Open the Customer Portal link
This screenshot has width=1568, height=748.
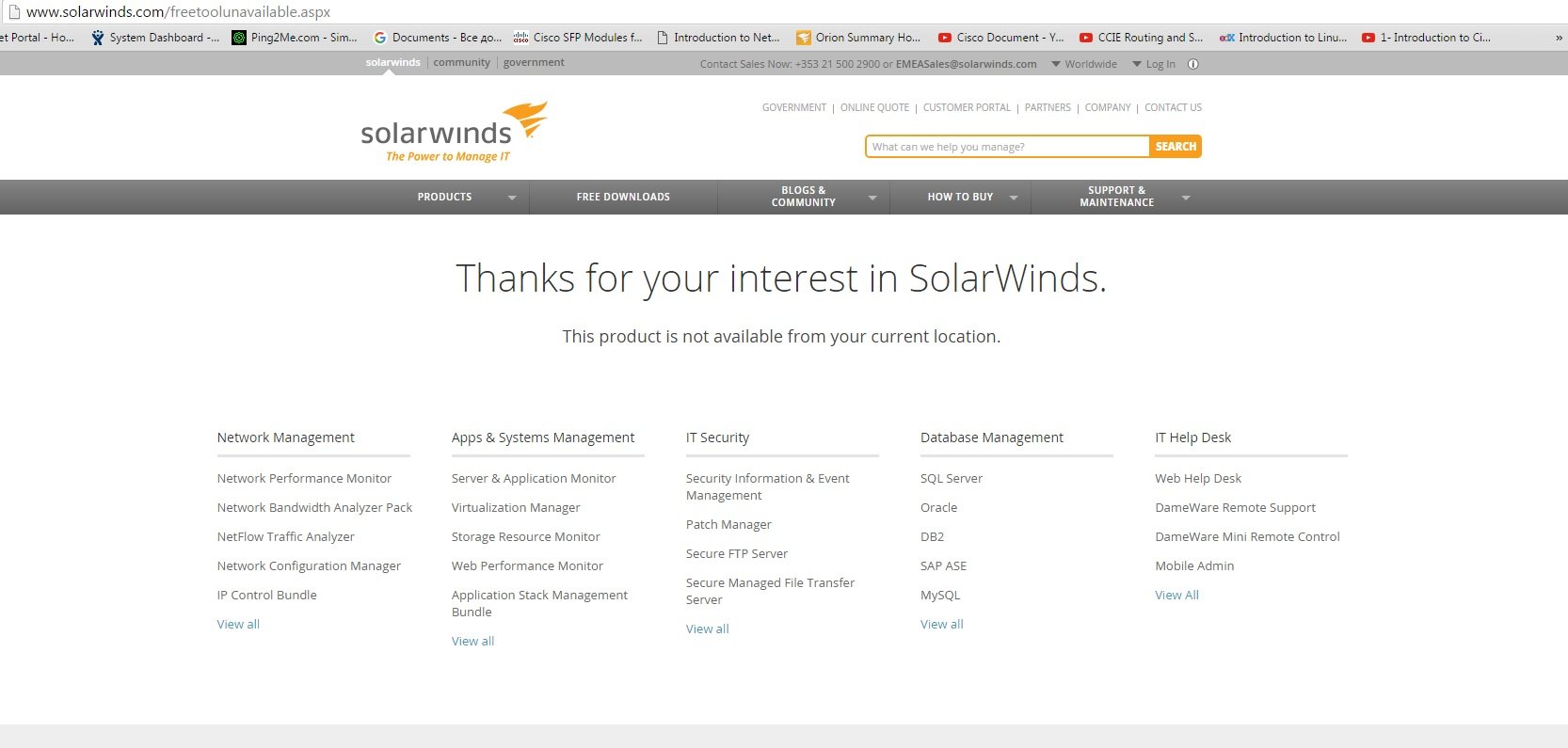(x=967, y=107)
